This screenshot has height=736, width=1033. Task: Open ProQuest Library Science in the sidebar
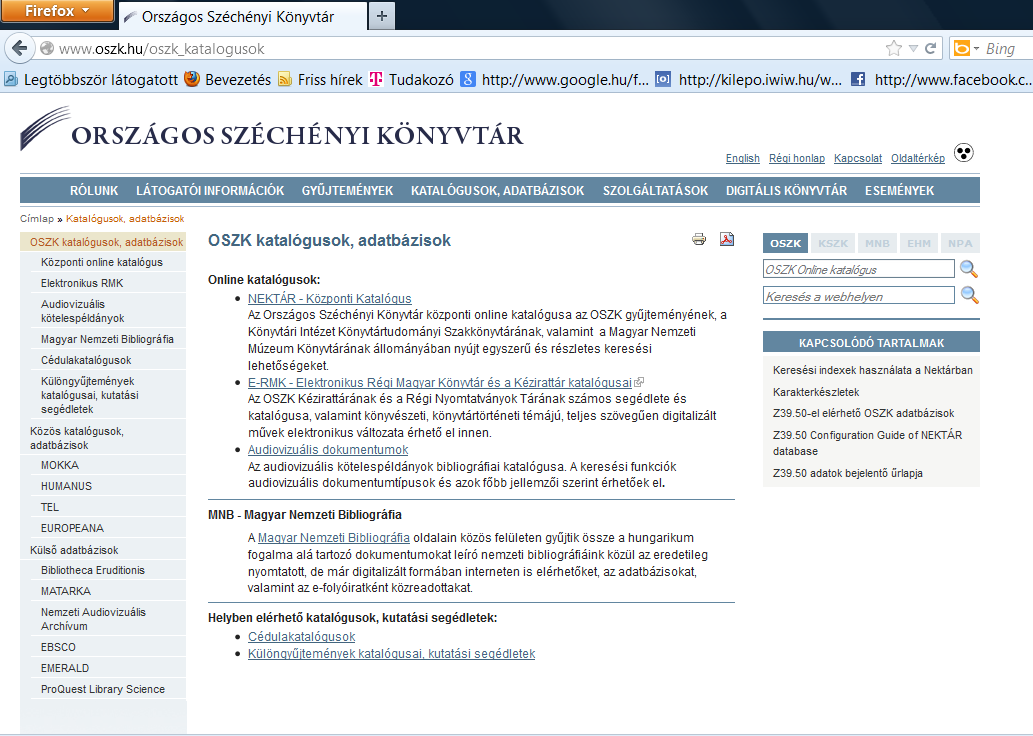103,689
